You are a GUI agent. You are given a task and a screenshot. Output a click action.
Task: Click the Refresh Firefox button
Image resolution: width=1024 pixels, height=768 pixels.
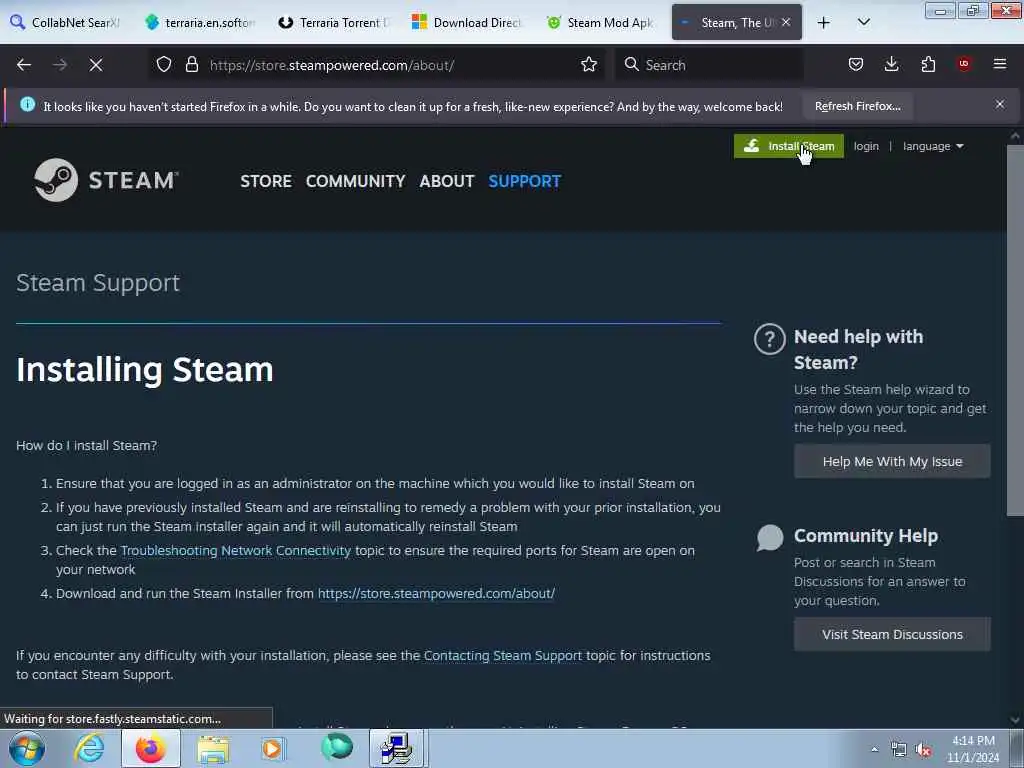pyautogui.click(x=857, y=106)
